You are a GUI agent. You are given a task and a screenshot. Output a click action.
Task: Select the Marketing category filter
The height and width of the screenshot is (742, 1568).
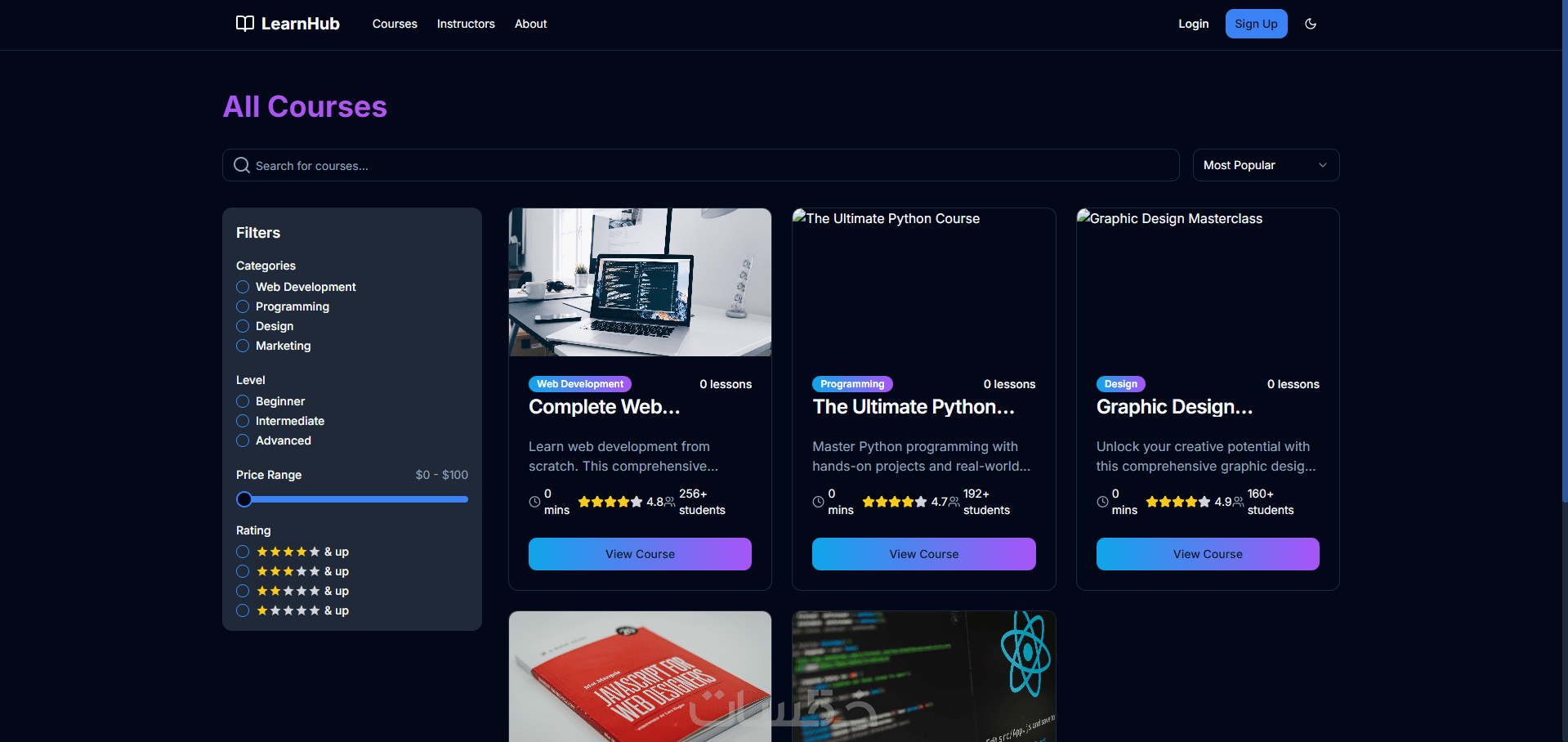(243, 346)
